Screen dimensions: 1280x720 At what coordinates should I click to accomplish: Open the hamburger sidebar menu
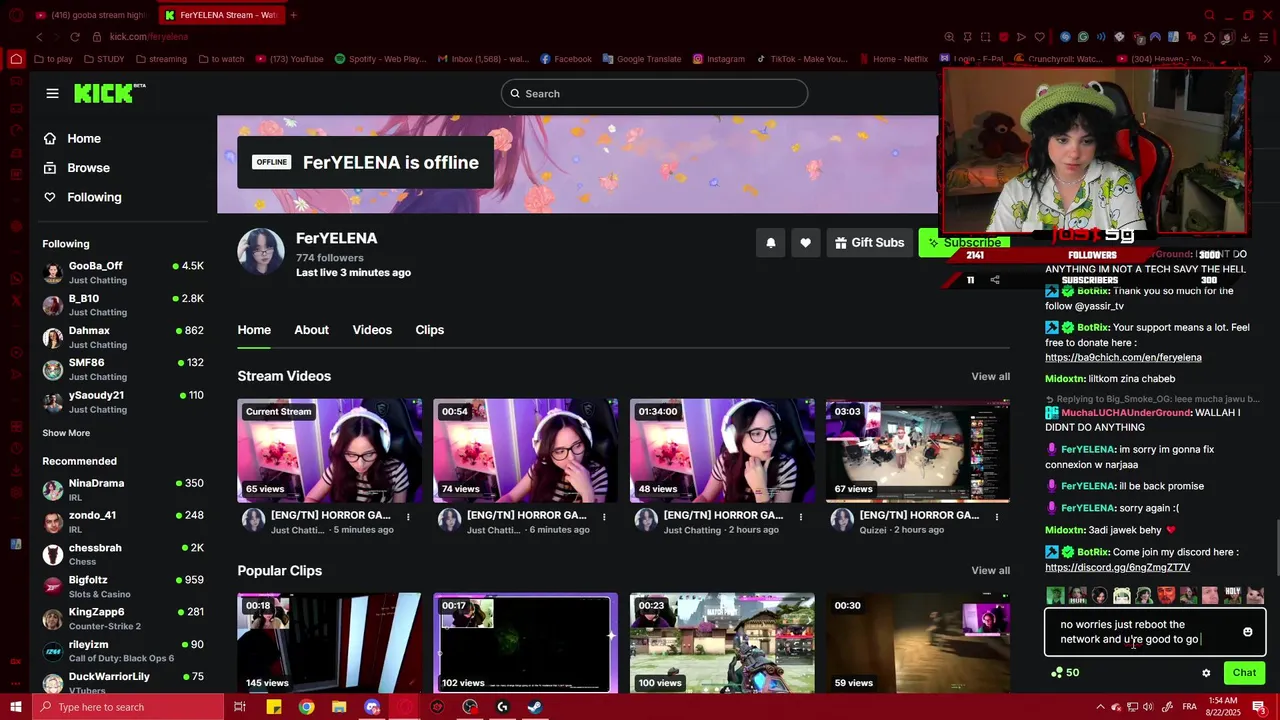click(52, 93)
